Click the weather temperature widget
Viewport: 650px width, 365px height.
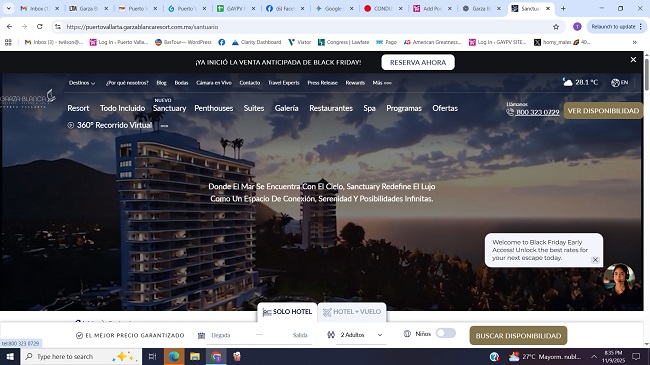coord(580,82)
